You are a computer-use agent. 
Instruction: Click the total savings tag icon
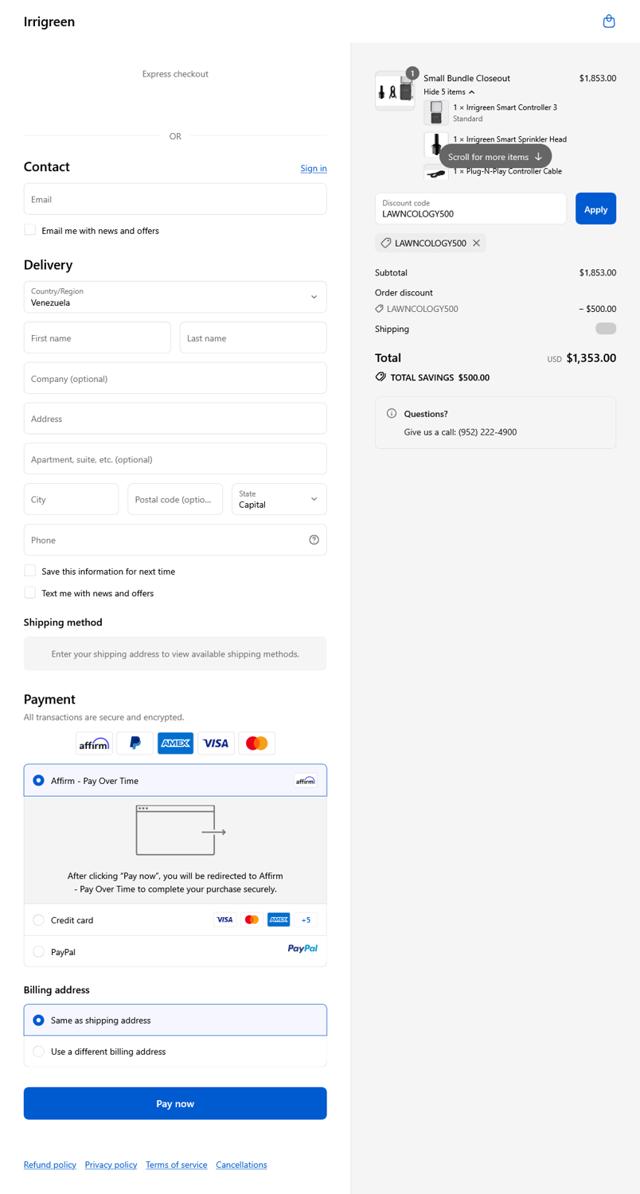click(381, 377)
